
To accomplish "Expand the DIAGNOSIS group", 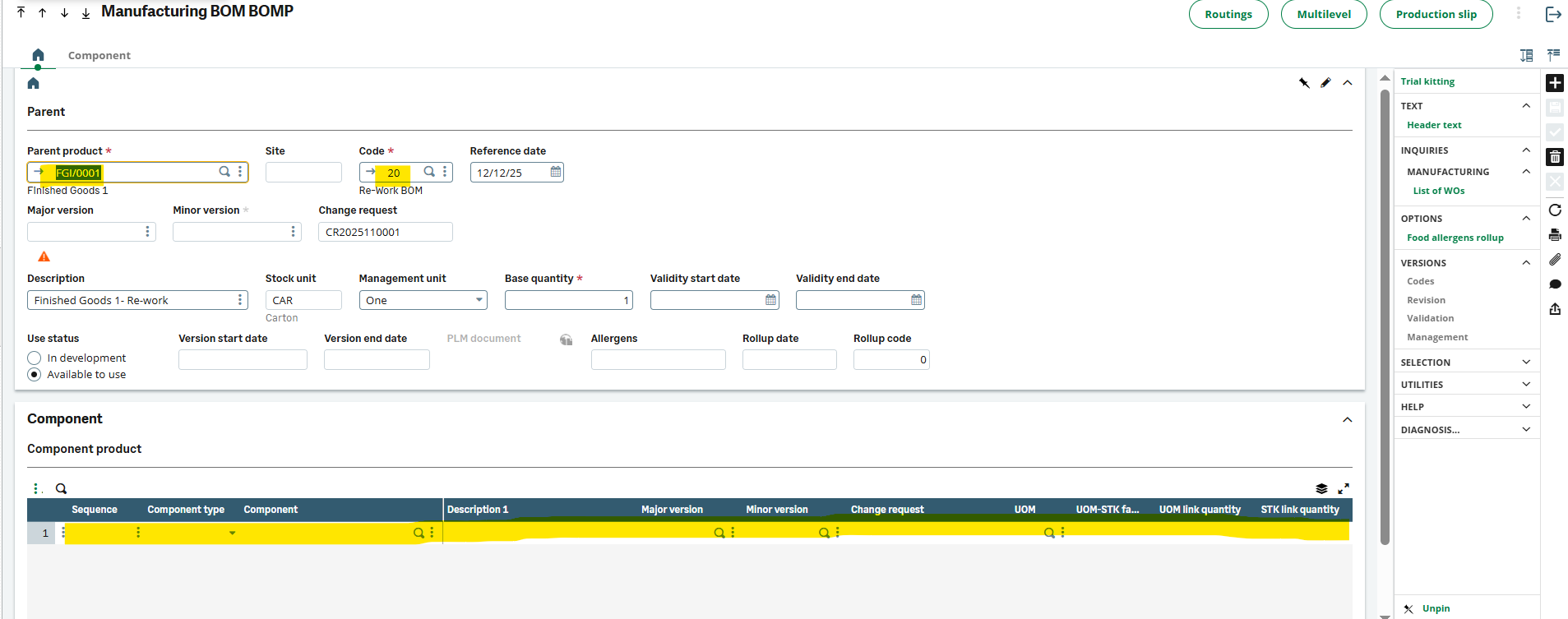I will click(x=1526, y=429).
